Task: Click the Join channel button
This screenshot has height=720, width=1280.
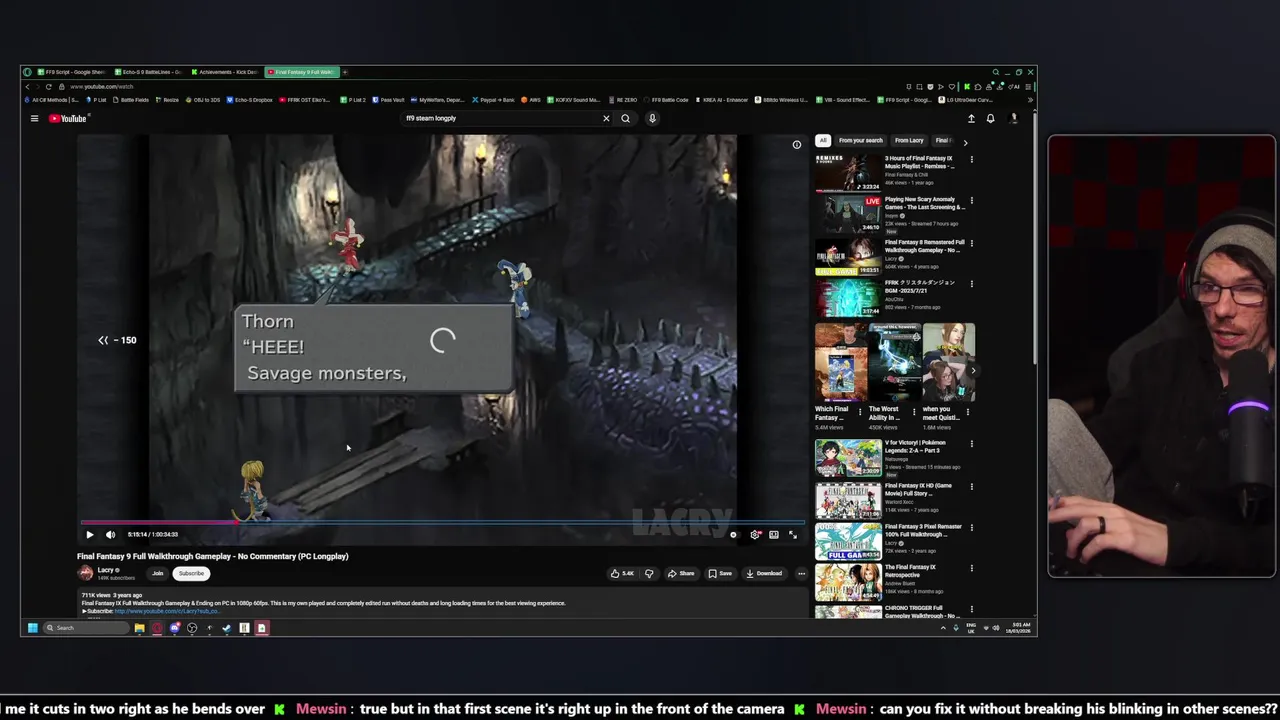Action: coord(157,573)
